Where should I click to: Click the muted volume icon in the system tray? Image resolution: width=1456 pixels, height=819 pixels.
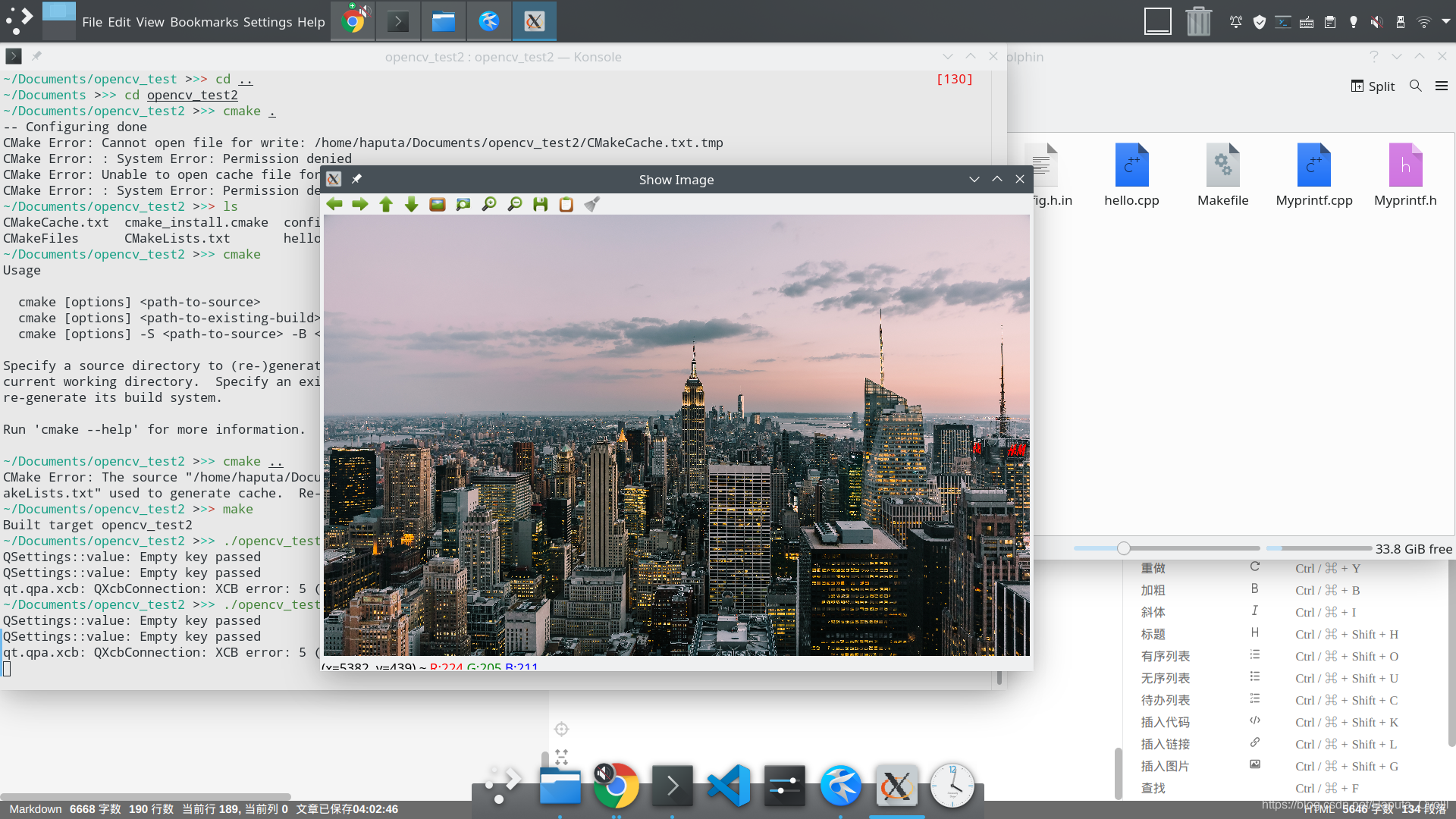1377,22
